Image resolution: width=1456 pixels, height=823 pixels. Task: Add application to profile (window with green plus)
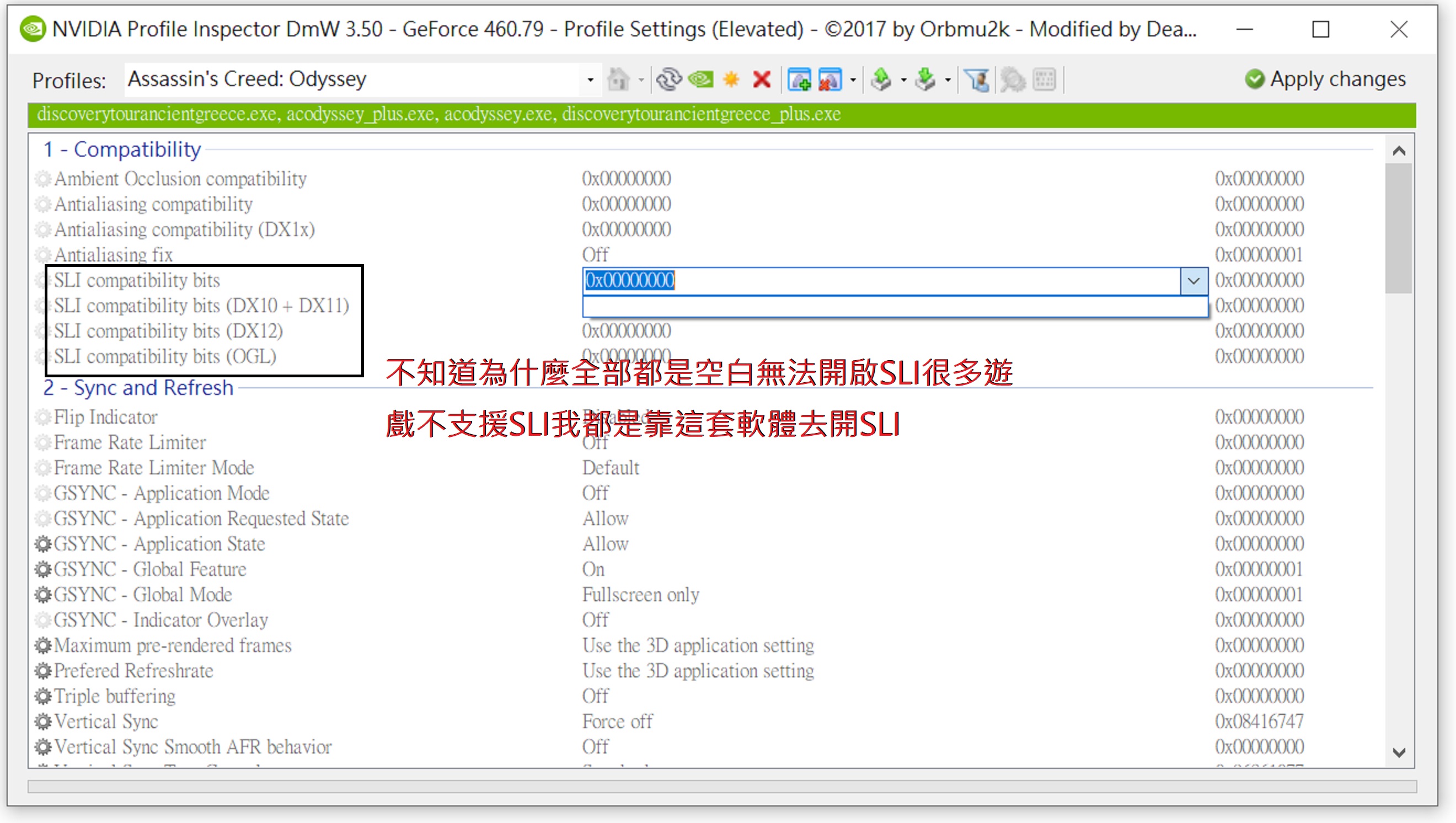point(799,79)
